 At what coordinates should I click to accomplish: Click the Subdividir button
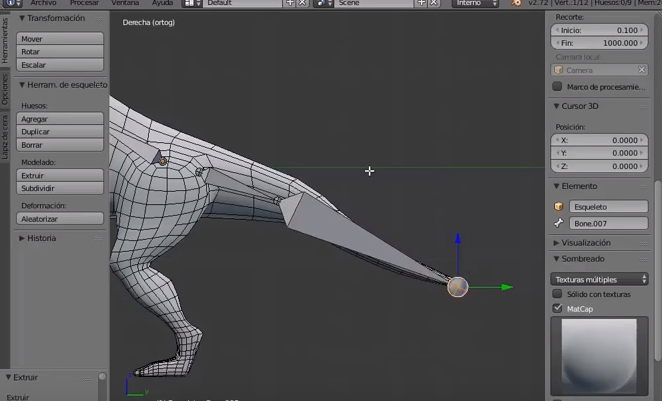61,188
